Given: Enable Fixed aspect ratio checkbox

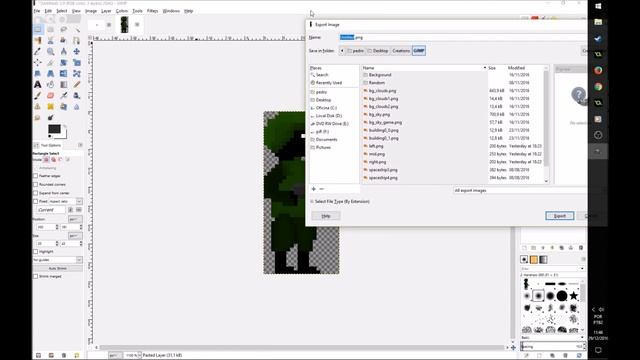Looking at the screenshot, I should (x=36, y=201).
